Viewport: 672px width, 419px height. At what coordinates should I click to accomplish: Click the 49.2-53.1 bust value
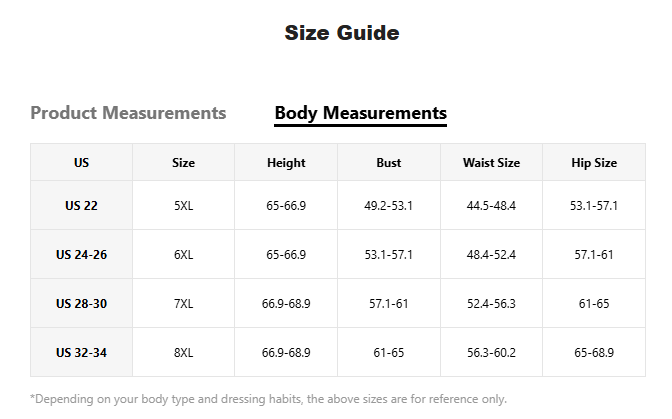pos(389,206)
